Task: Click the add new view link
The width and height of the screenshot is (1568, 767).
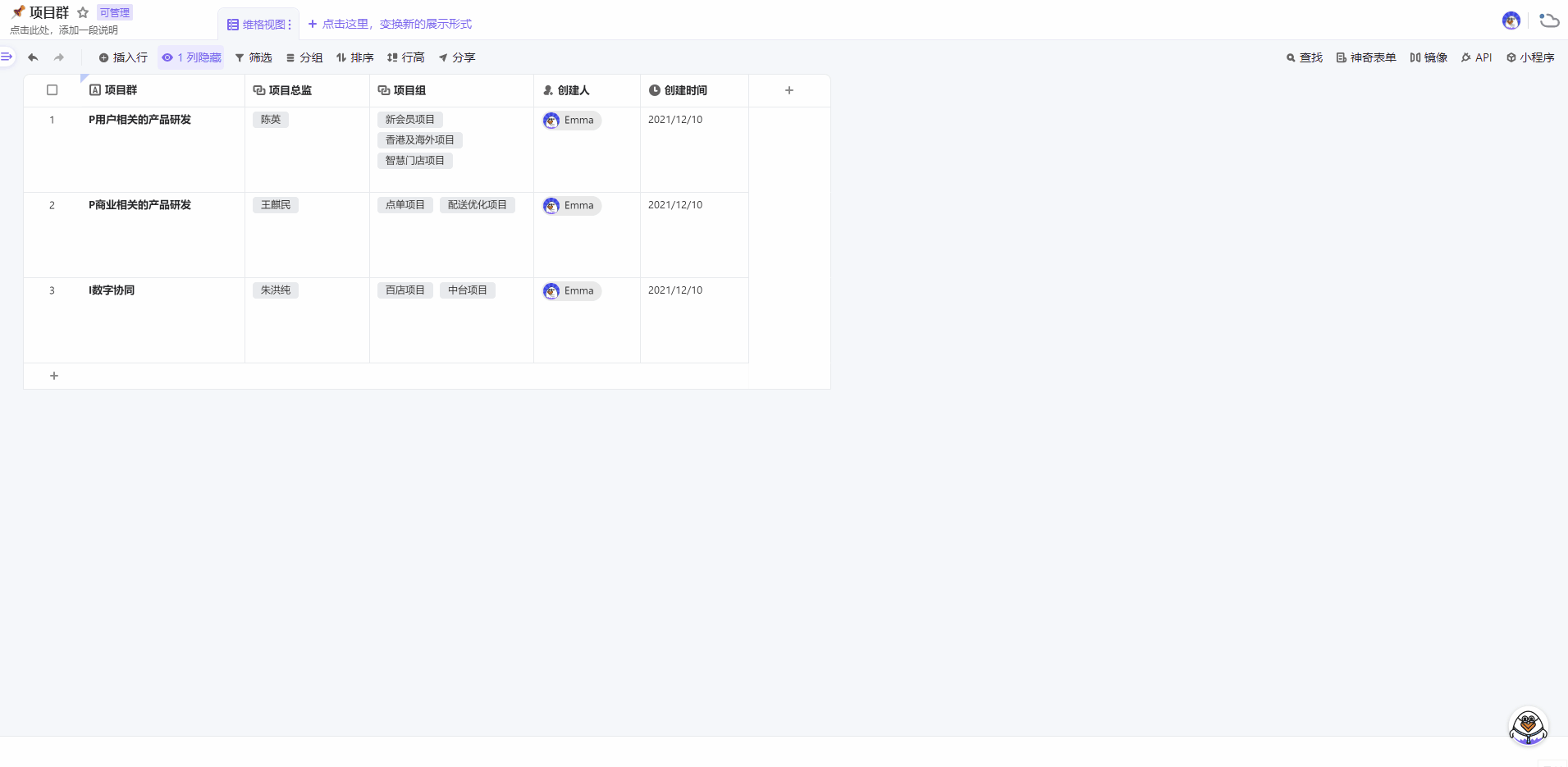Action: pos(390,24)
